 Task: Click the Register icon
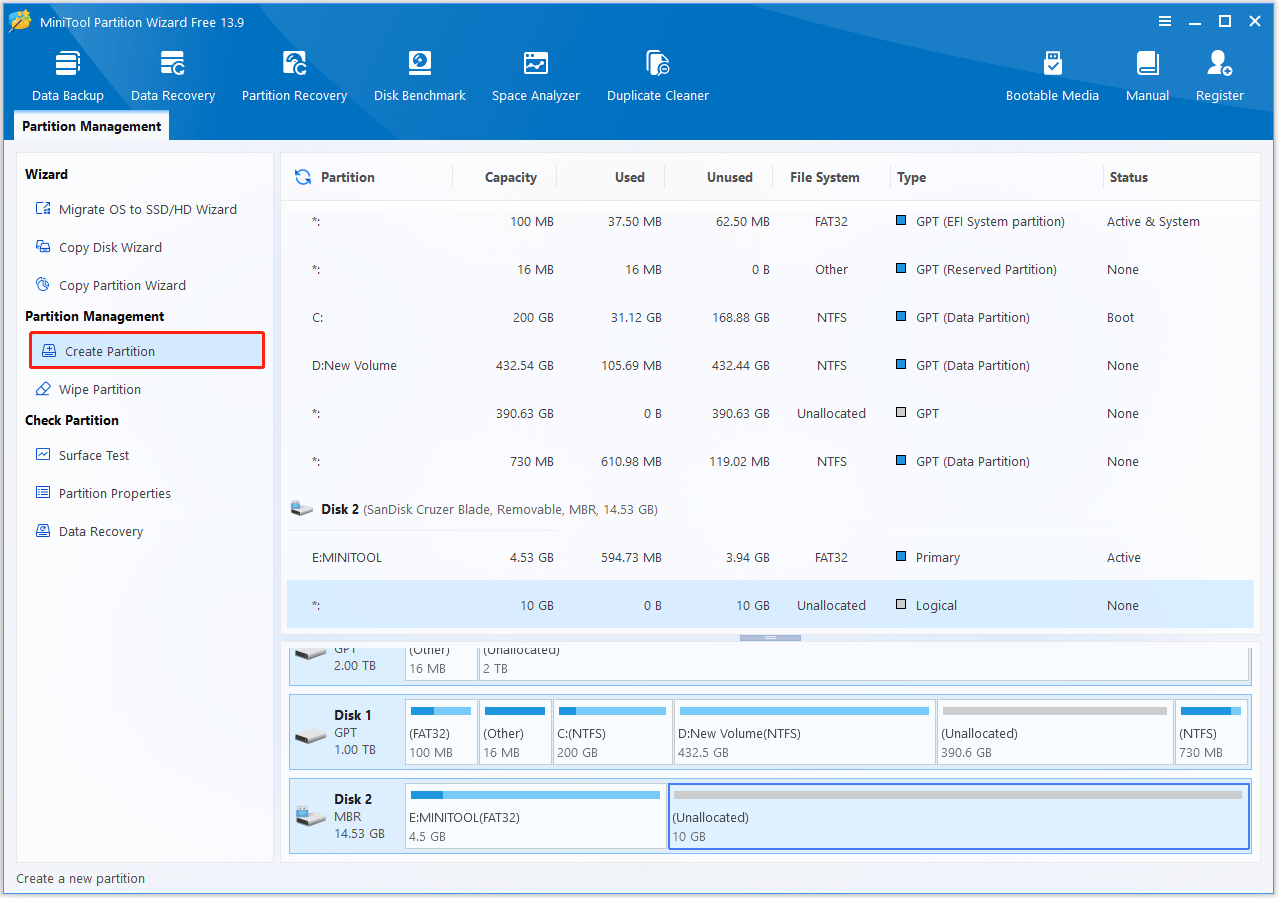coord(1220,76)
